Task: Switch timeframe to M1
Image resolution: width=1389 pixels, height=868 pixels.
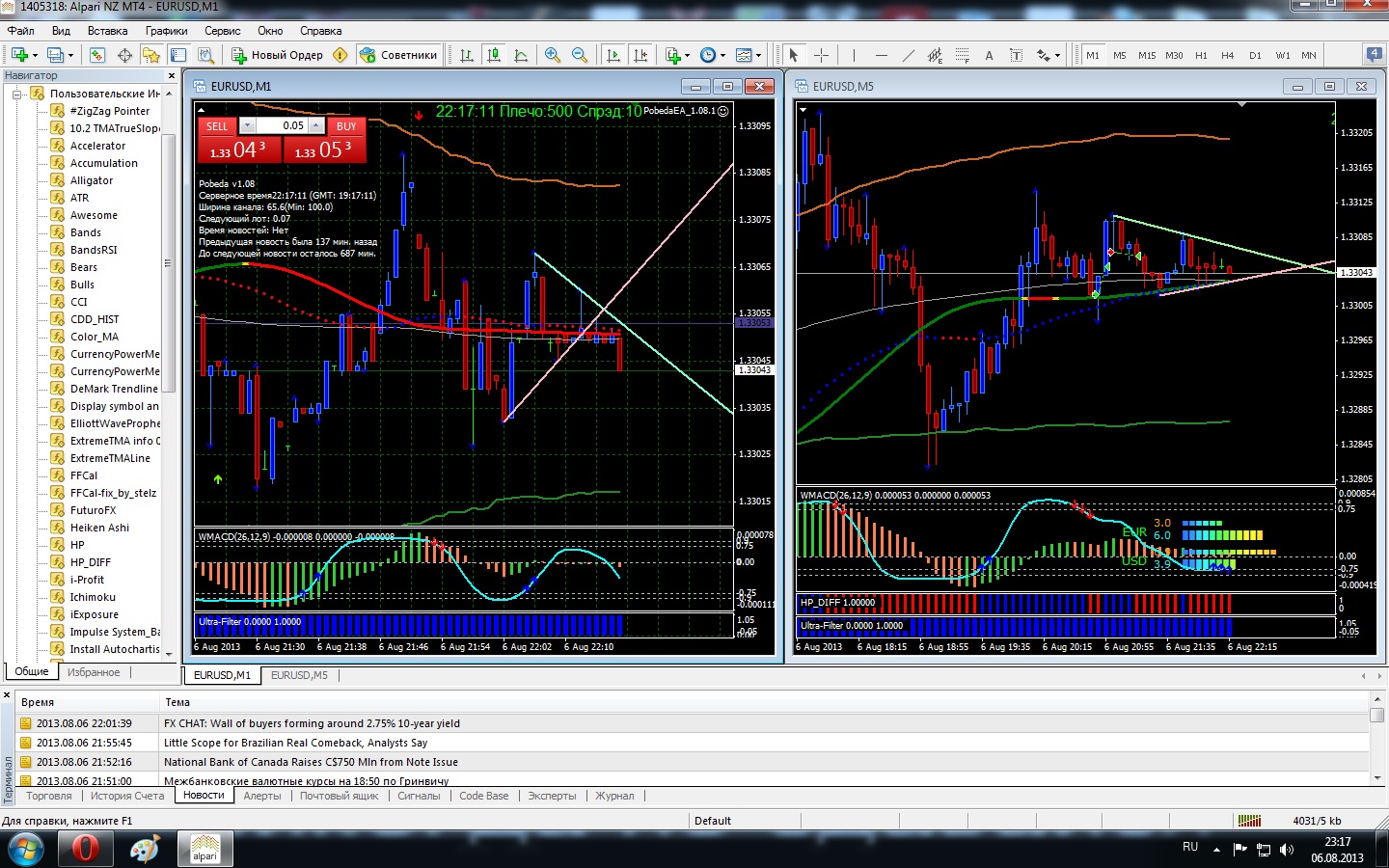Action: (1093, 55)
